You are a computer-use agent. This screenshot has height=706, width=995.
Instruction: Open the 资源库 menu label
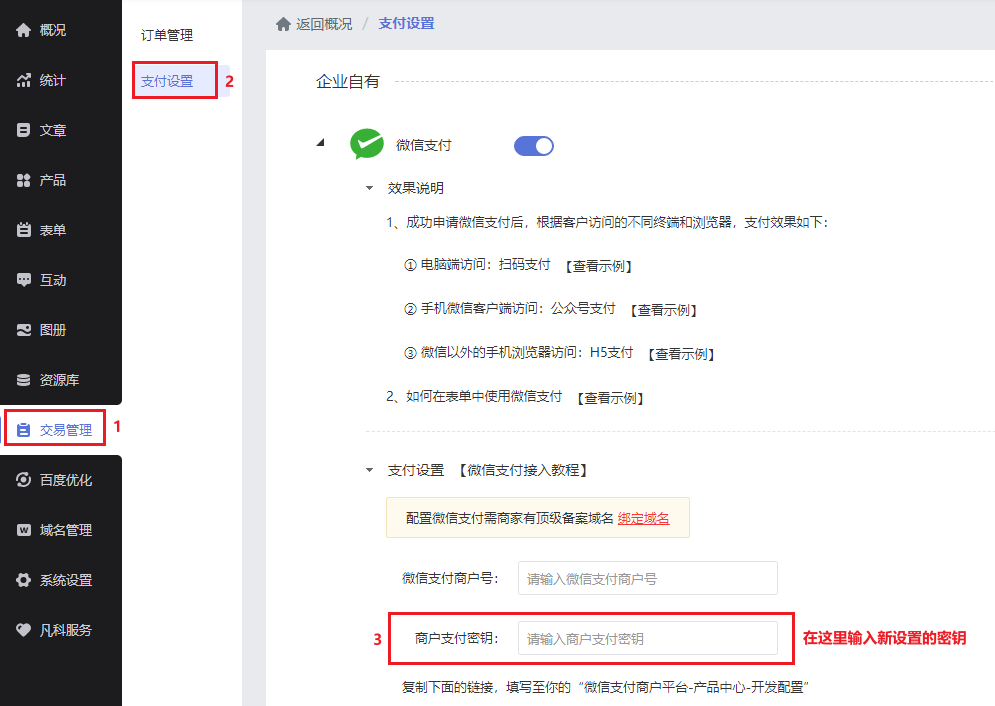click(x=60, y=380)
